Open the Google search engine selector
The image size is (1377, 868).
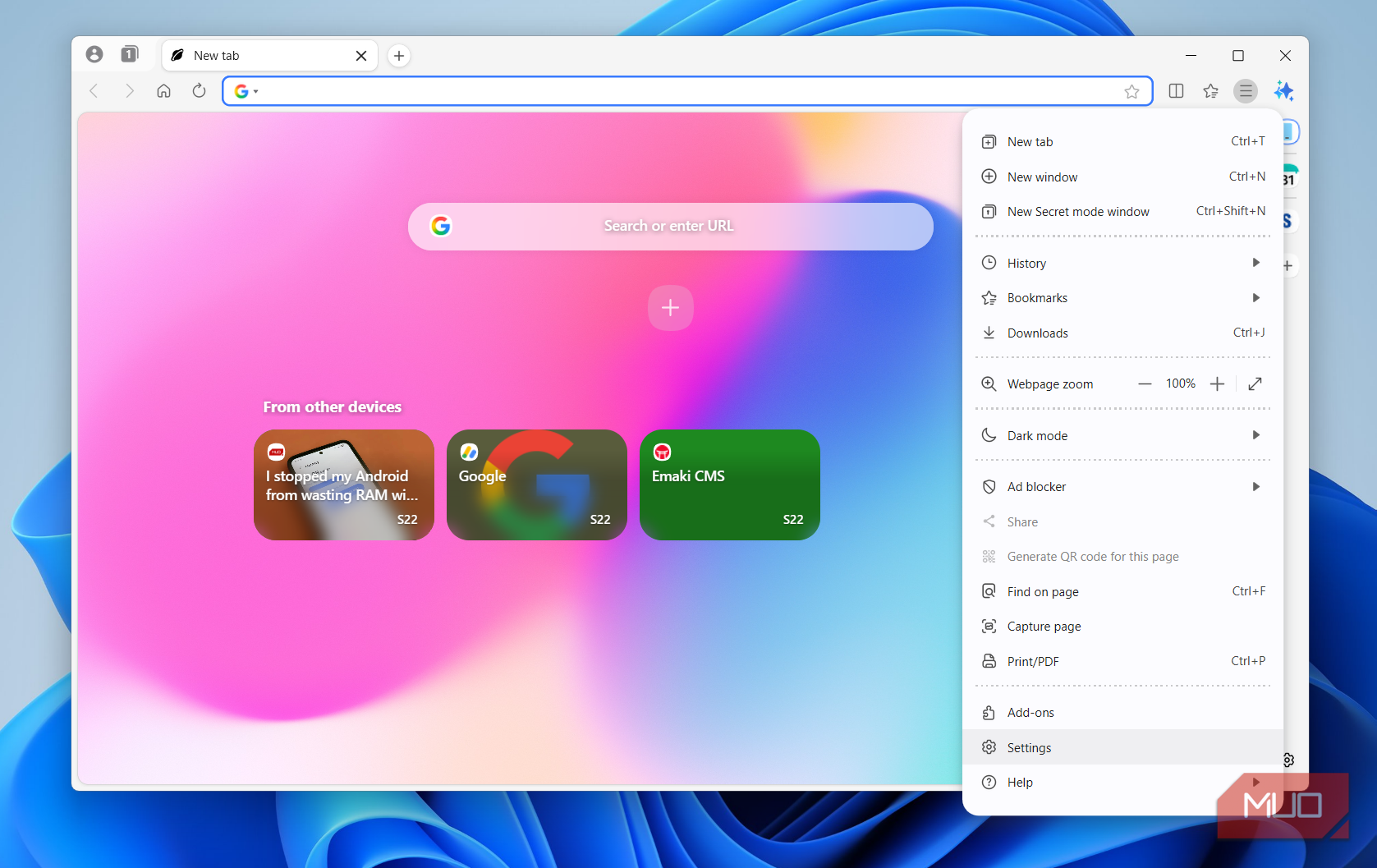tap(246, 91)
